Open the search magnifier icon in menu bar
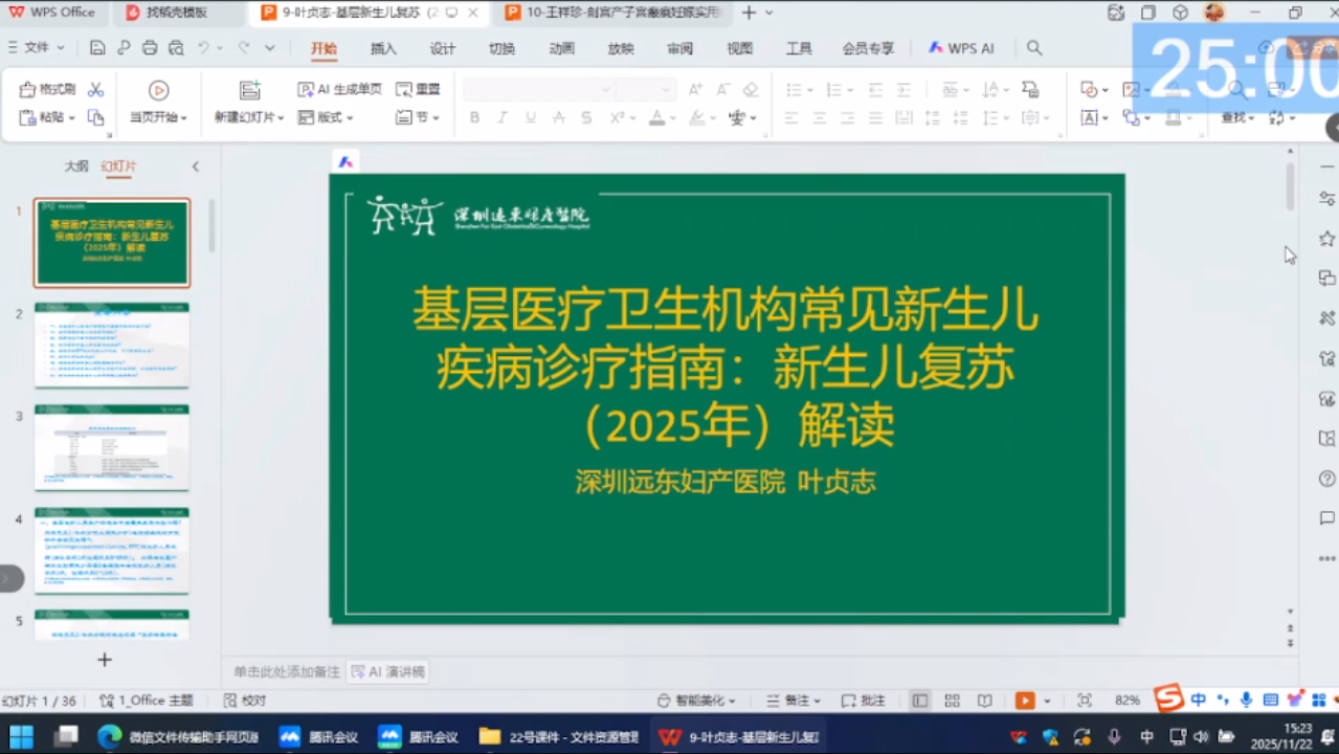Image resolution: width=1339 pixels, height=754 pixels. [x=1034, y=48]
